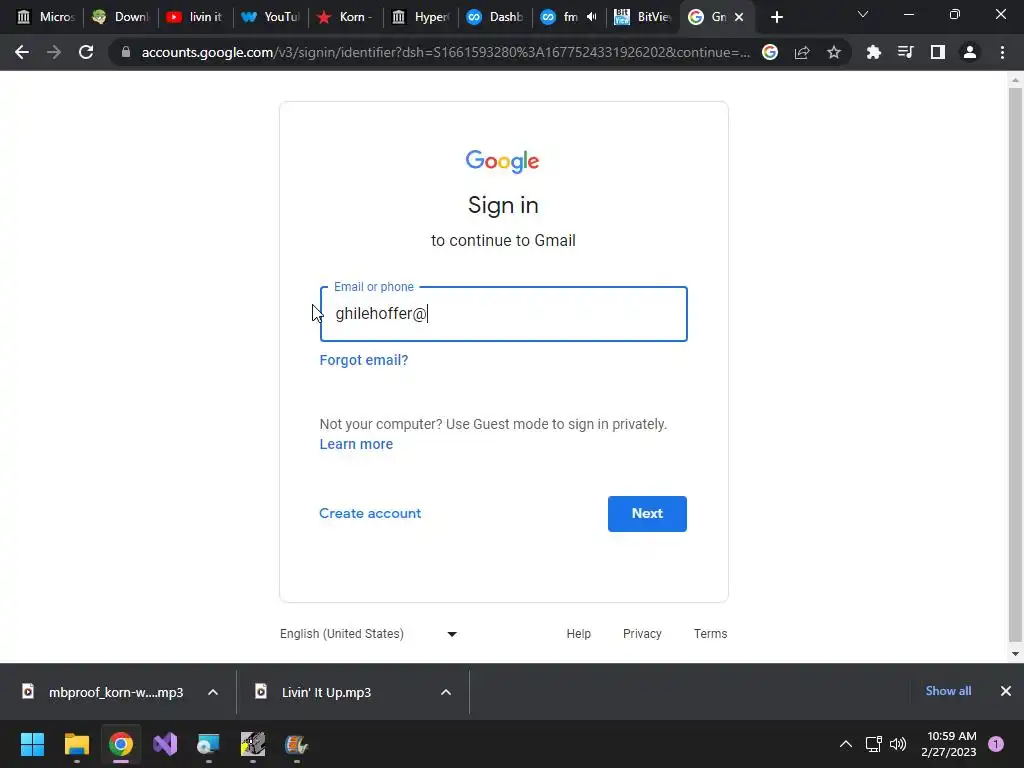Open File Explorer from taskbar
The image size is (1024, 768).
[x=77, y=744]
